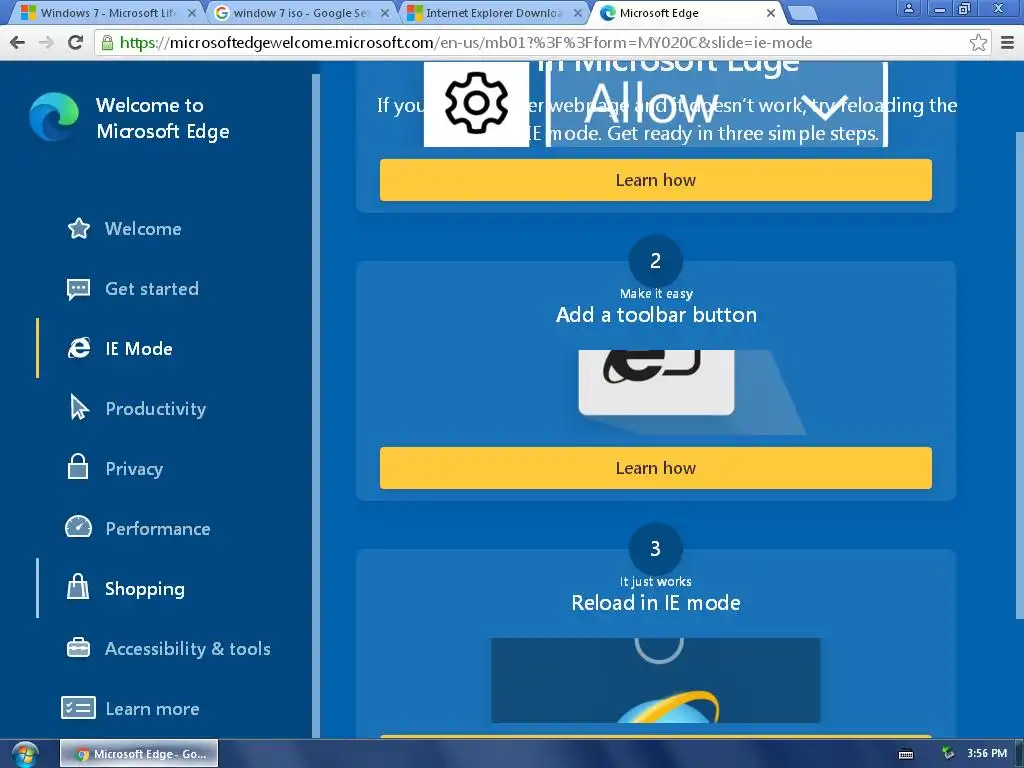Click the Welcome to Microsoft Edge title
1024x768 pixels.
click(x=163, y=118)
